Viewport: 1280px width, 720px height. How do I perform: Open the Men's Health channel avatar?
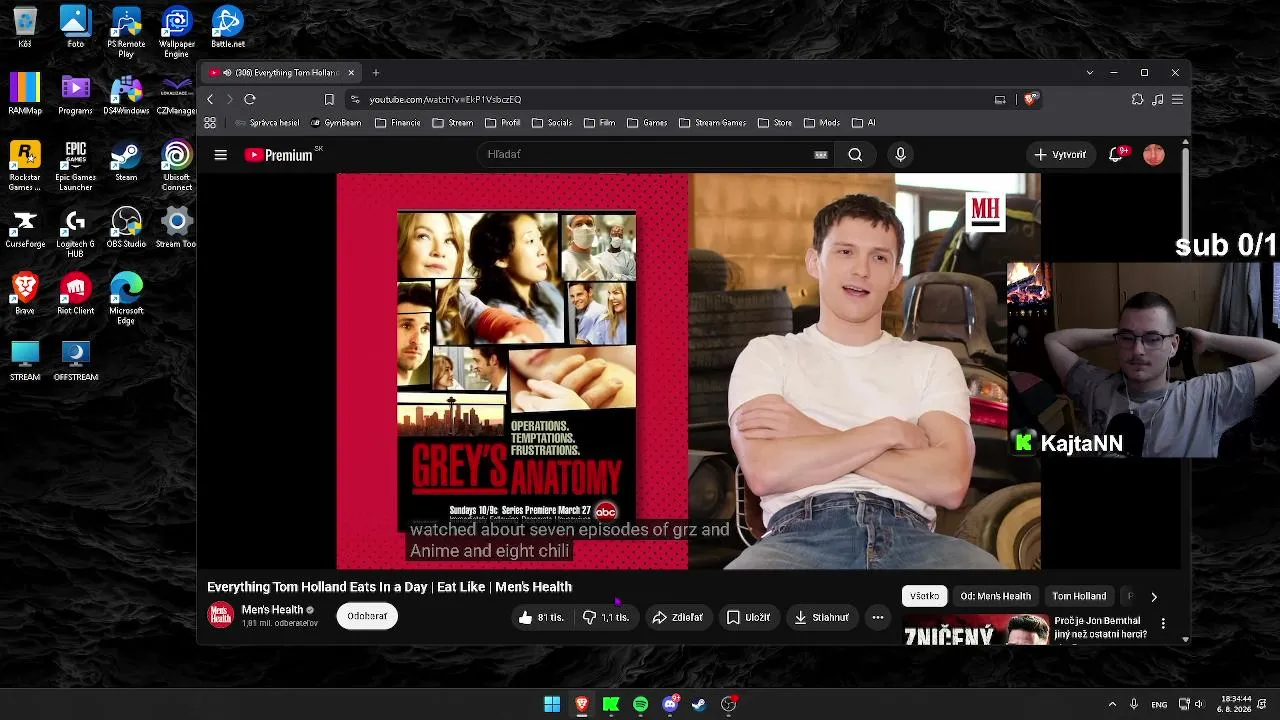coord(220,615)
